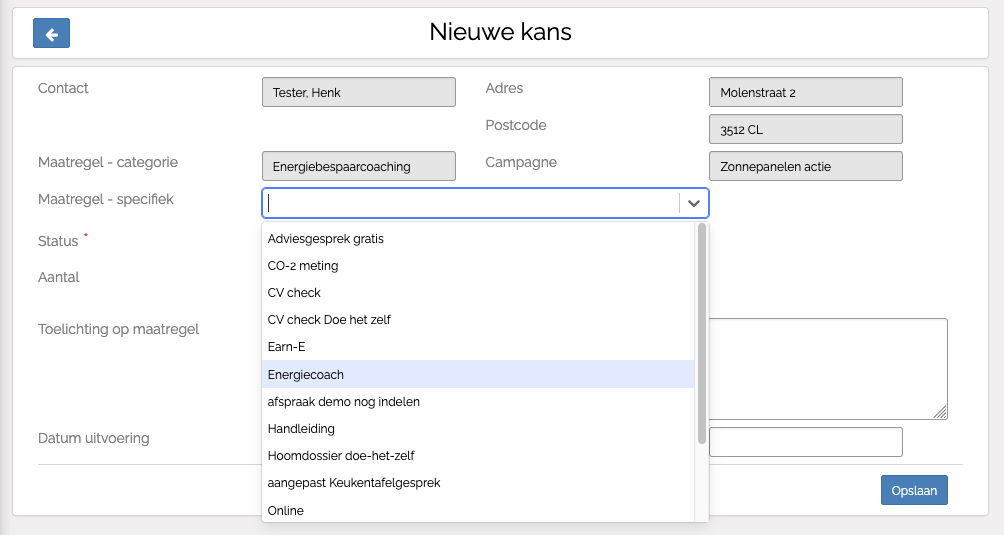Click the back arrow button
Screen dimensions: 1004x535
[x=51, y=33]
